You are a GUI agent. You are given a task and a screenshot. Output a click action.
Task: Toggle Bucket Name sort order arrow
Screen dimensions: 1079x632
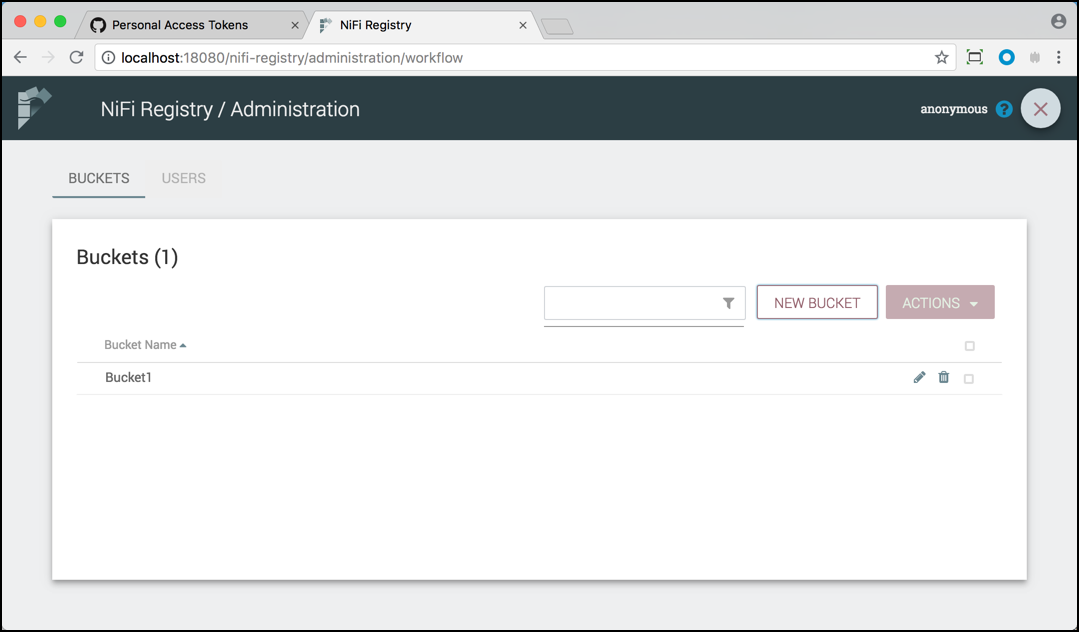181,344
